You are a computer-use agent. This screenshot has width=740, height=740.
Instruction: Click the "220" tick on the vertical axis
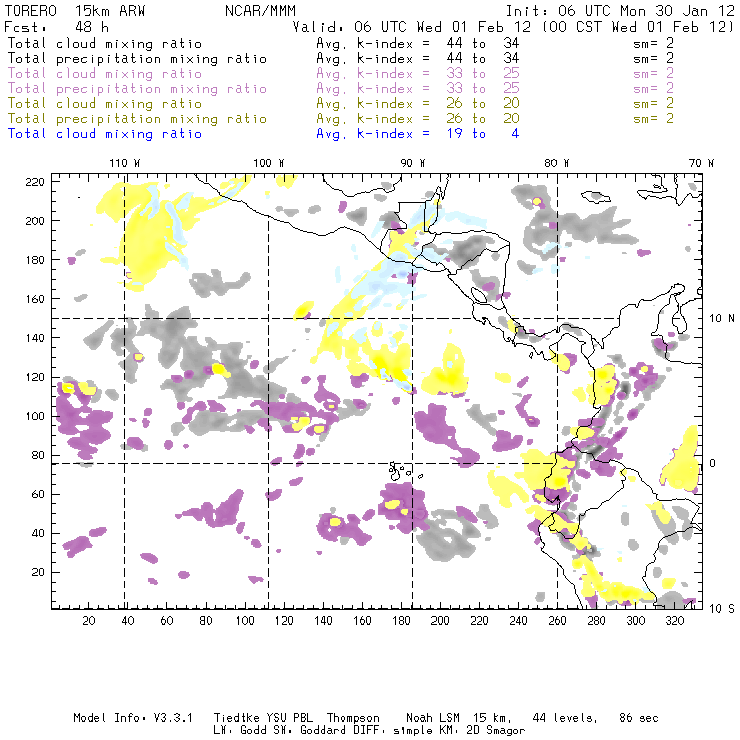[35, 182]
